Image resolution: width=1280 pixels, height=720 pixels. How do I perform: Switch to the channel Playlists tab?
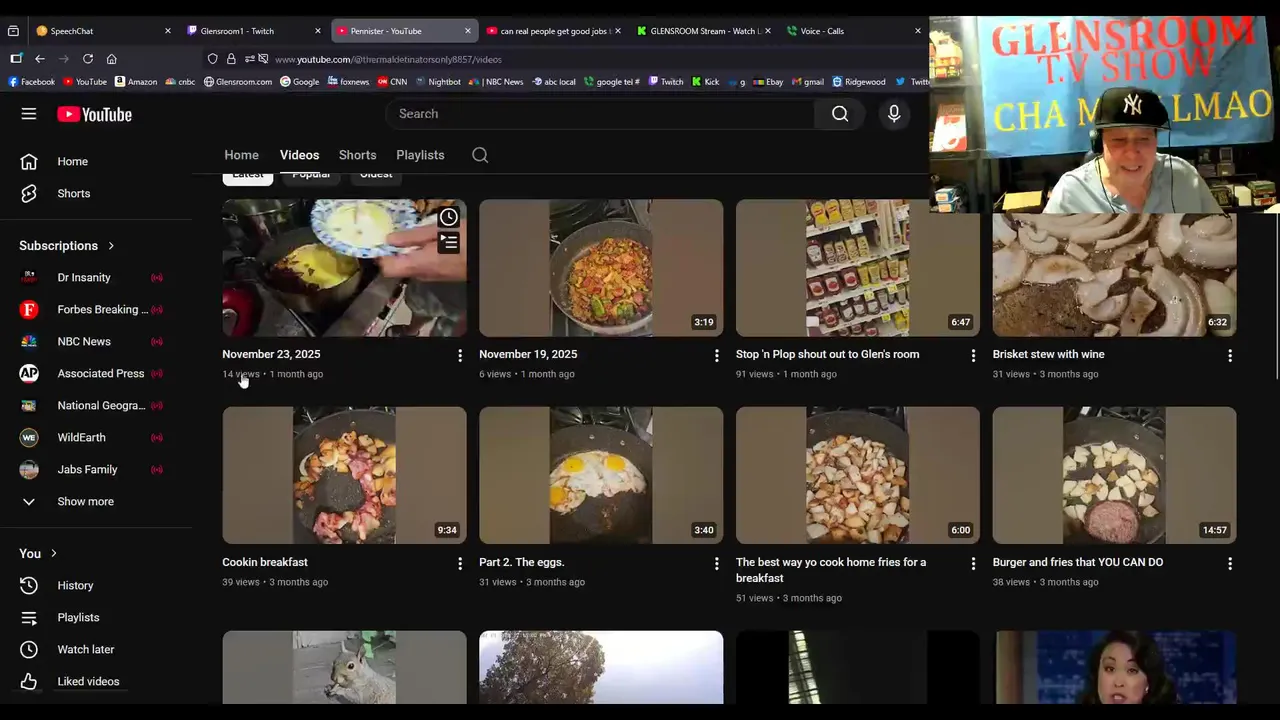(420, 155)
